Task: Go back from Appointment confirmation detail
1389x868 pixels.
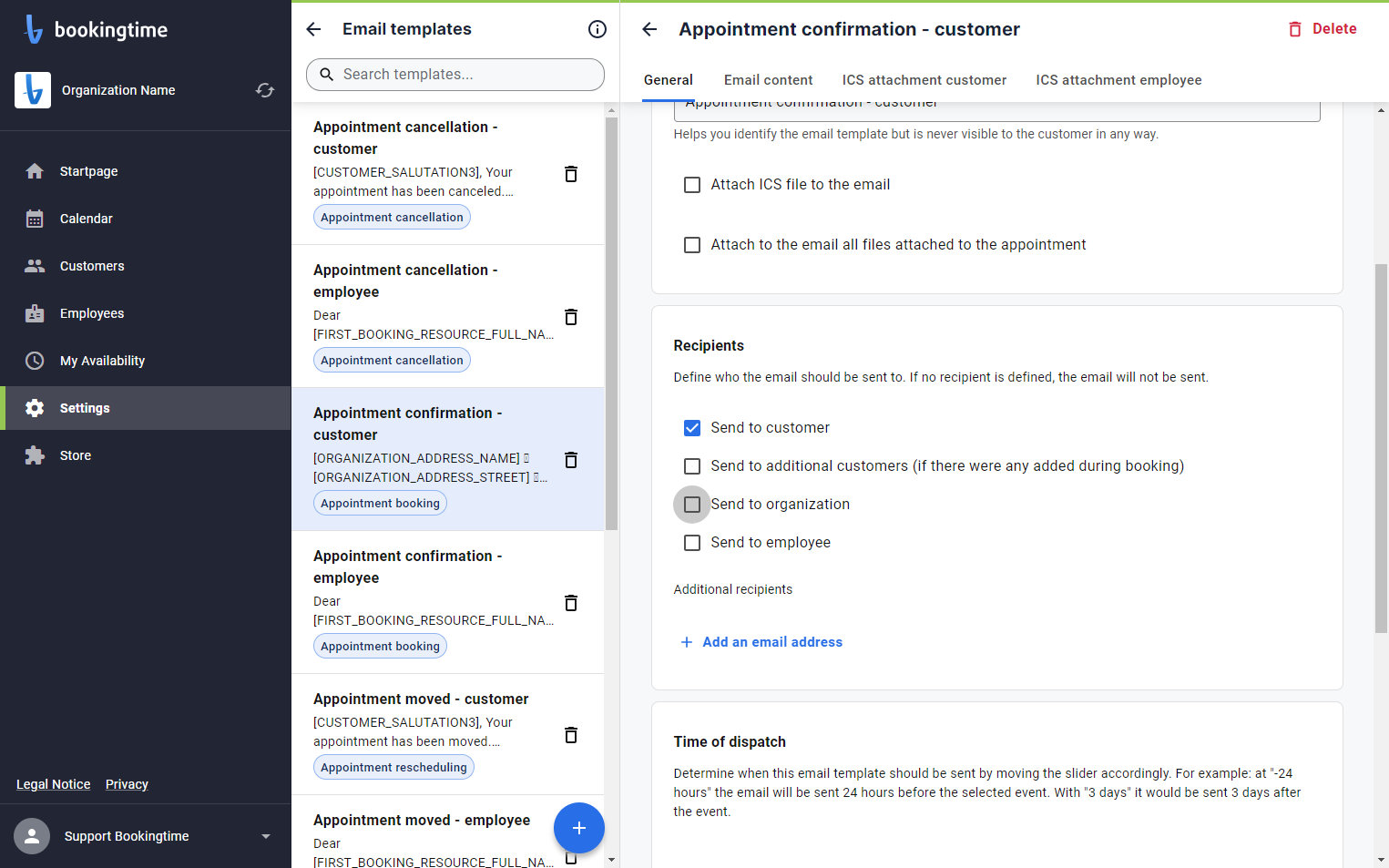Action: coord(649,29)
